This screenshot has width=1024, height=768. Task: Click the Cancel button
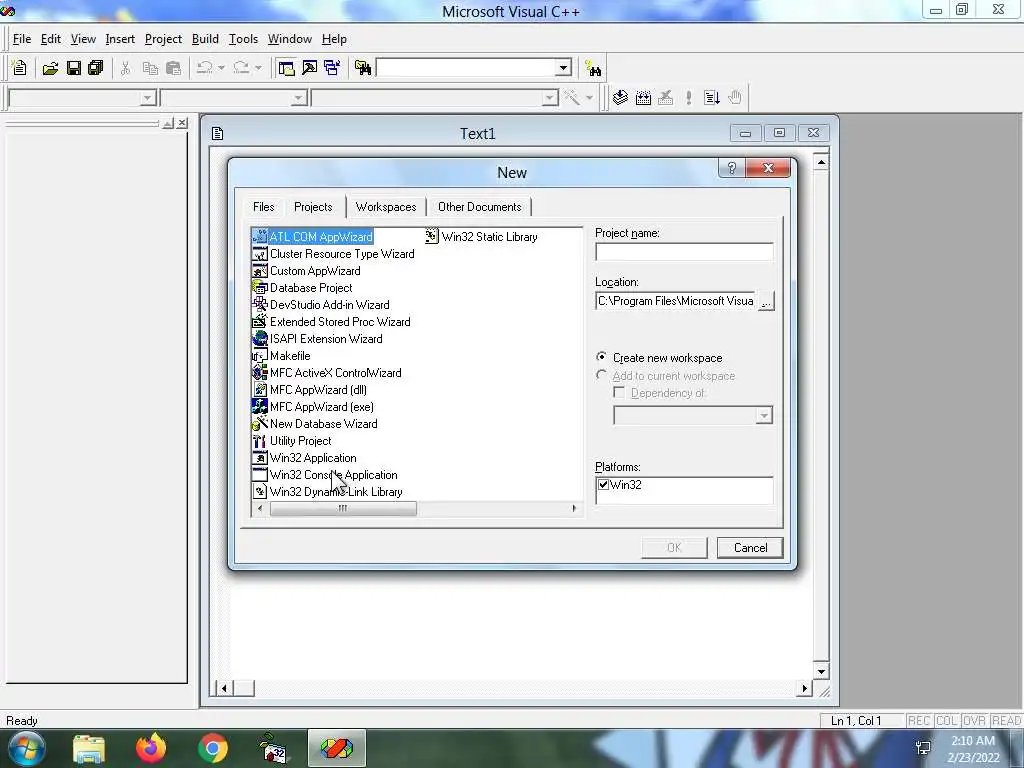tap(750, 547)
